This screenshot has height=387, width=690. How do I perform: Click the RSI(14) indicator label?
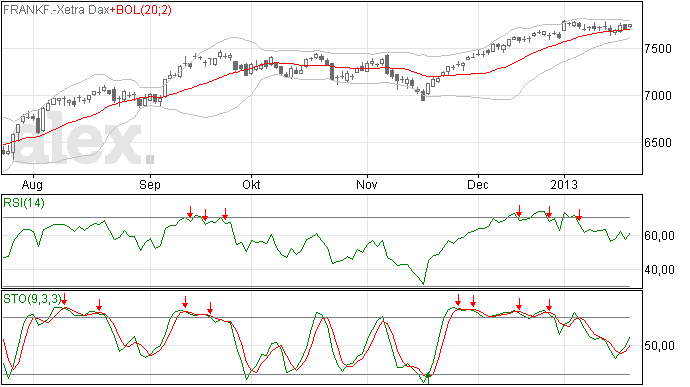24,203
